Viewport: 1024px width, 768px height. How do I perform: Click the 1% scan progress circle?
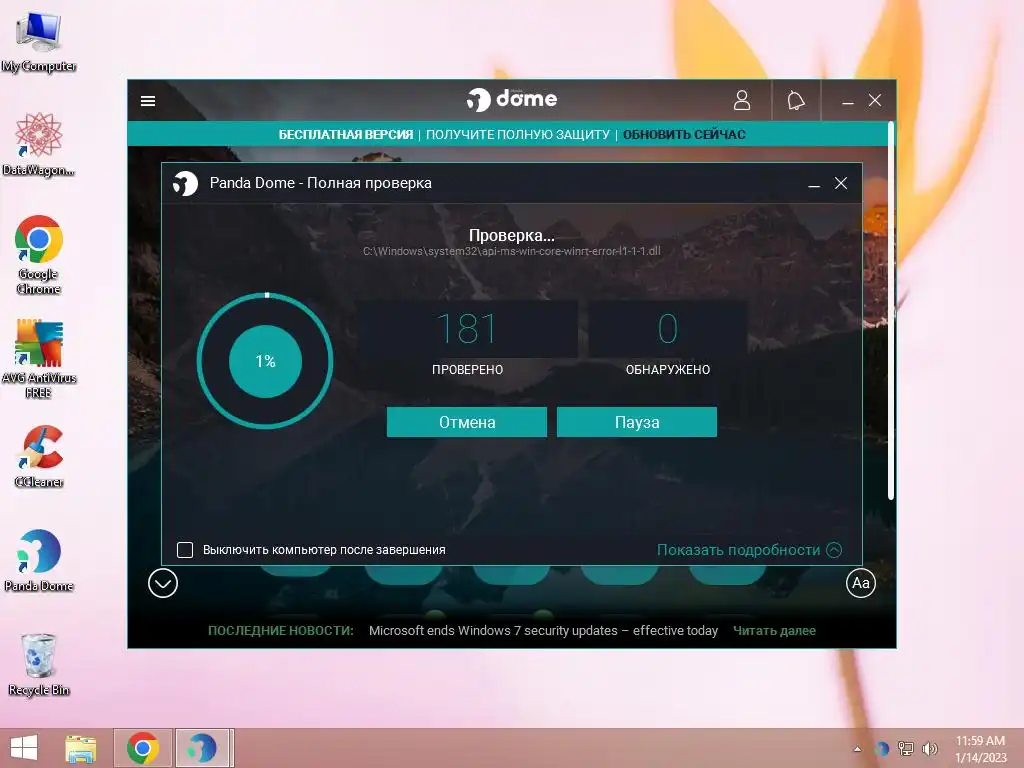coord(265,361)
